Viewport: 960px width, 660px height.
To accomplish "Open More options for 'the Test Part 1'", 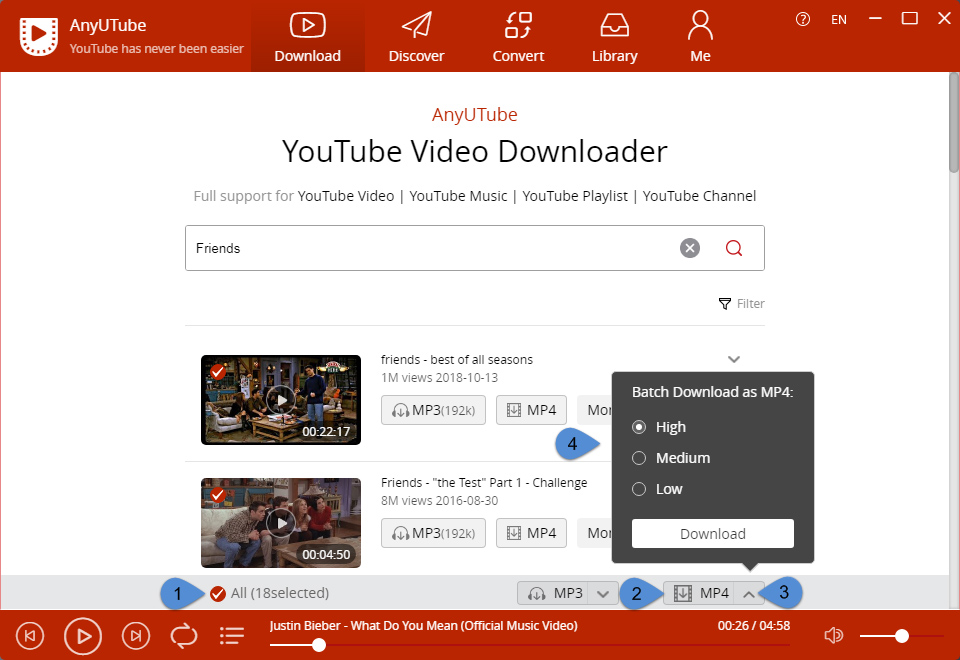I will point(595,533).
